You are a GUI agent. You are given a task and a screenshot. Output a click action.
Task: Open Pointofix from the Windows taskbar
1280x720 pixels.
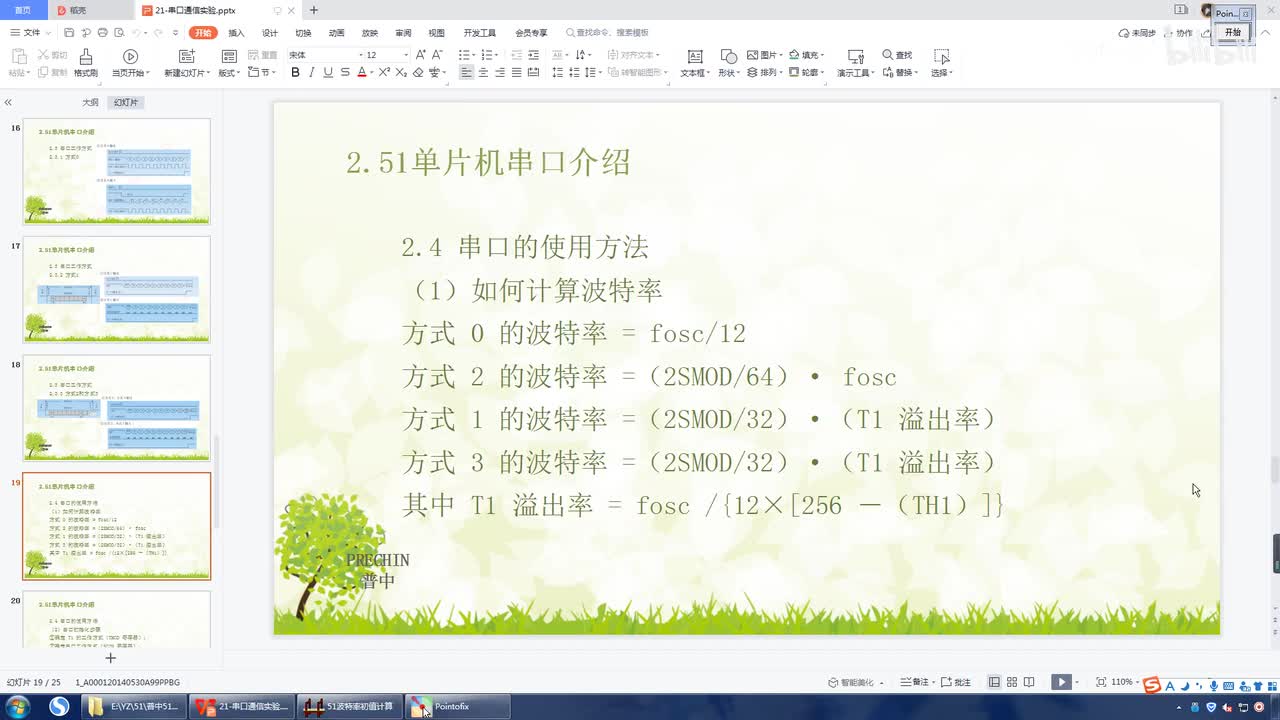point(458,707)
